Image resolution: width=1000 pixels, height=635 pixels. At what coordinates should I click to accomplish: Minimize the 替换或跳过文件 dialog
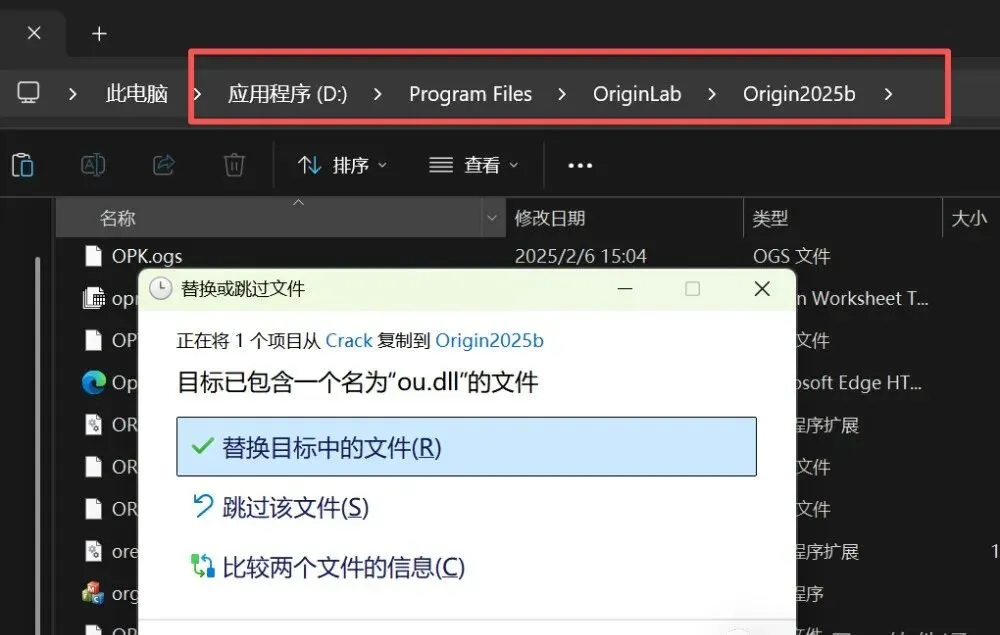click(x=625, y=289)
